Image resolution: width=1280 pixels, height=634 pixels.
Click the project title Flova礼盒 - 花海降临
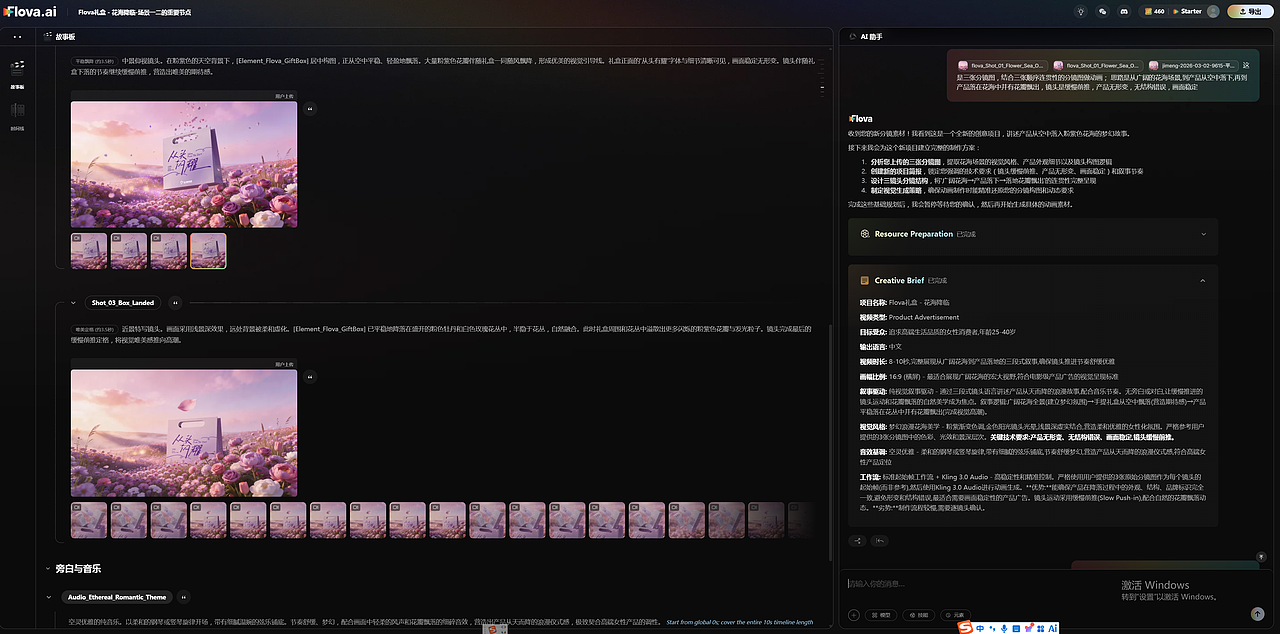[135, 11]
